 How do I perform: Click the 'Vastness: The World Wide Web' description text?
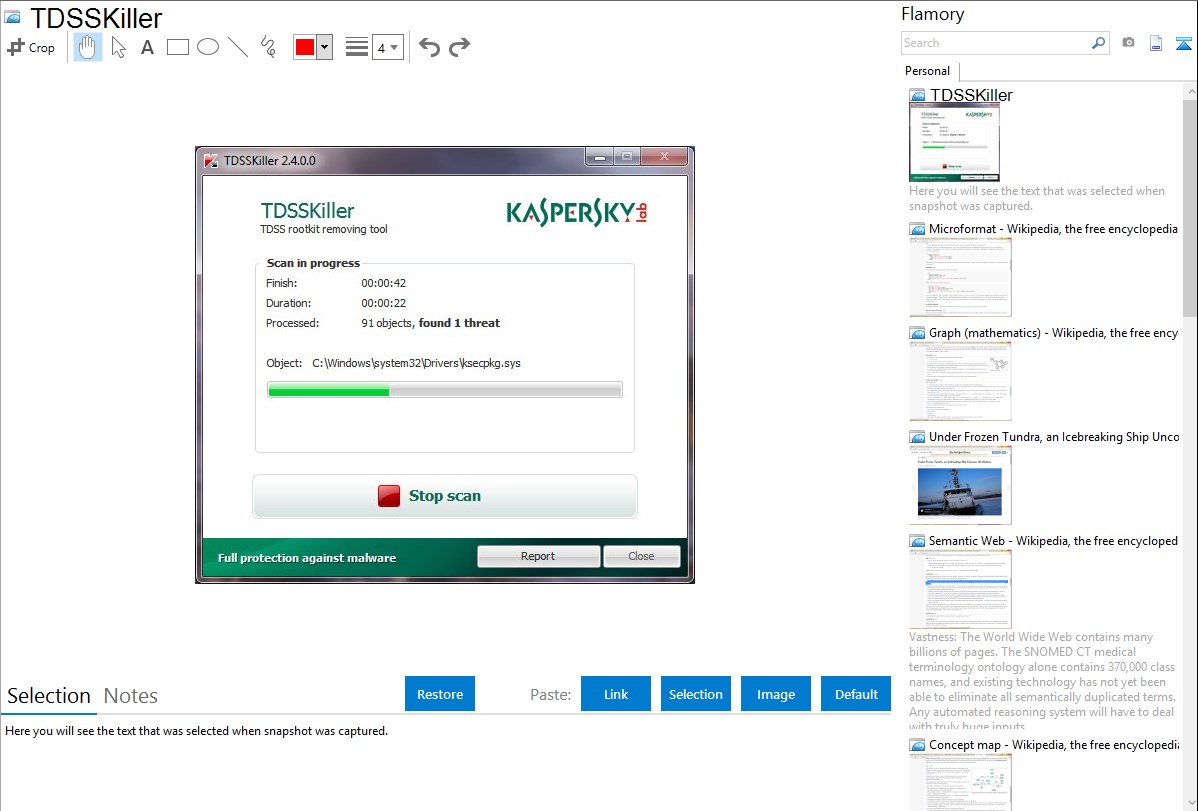1042,682
